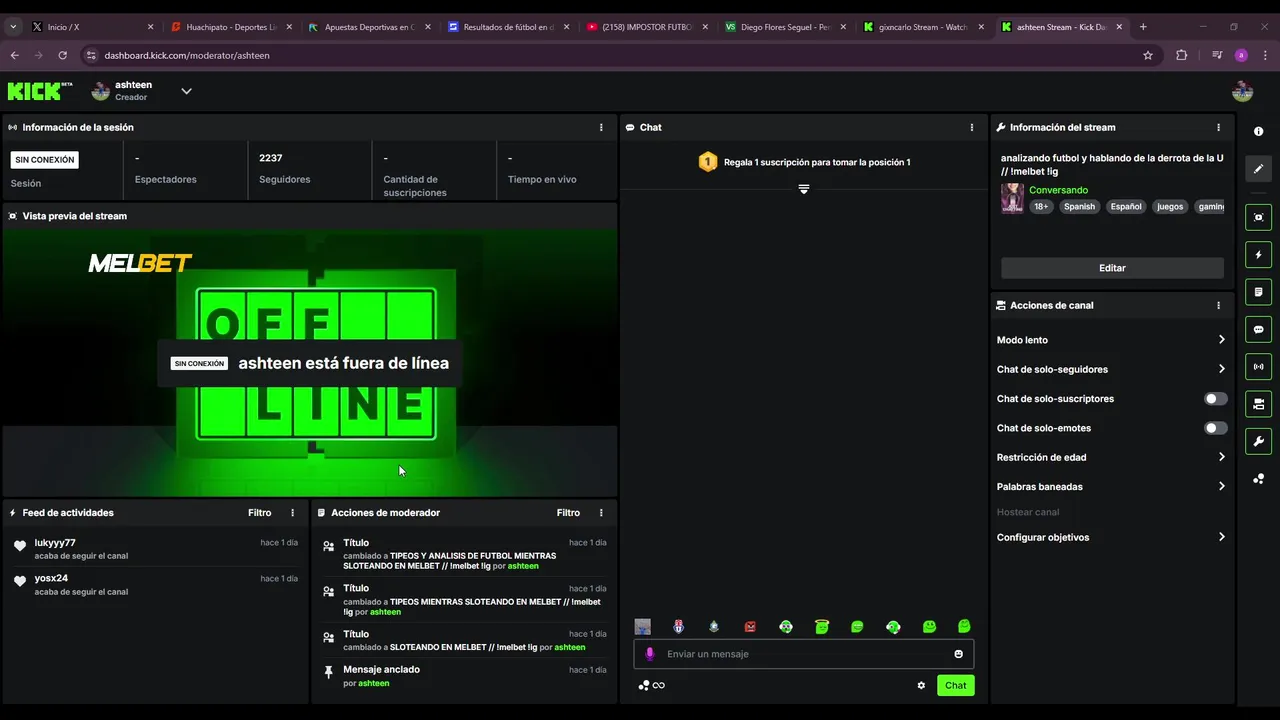
Task: Expand Configurar objetivos settings
Action: coord(1111,537)
